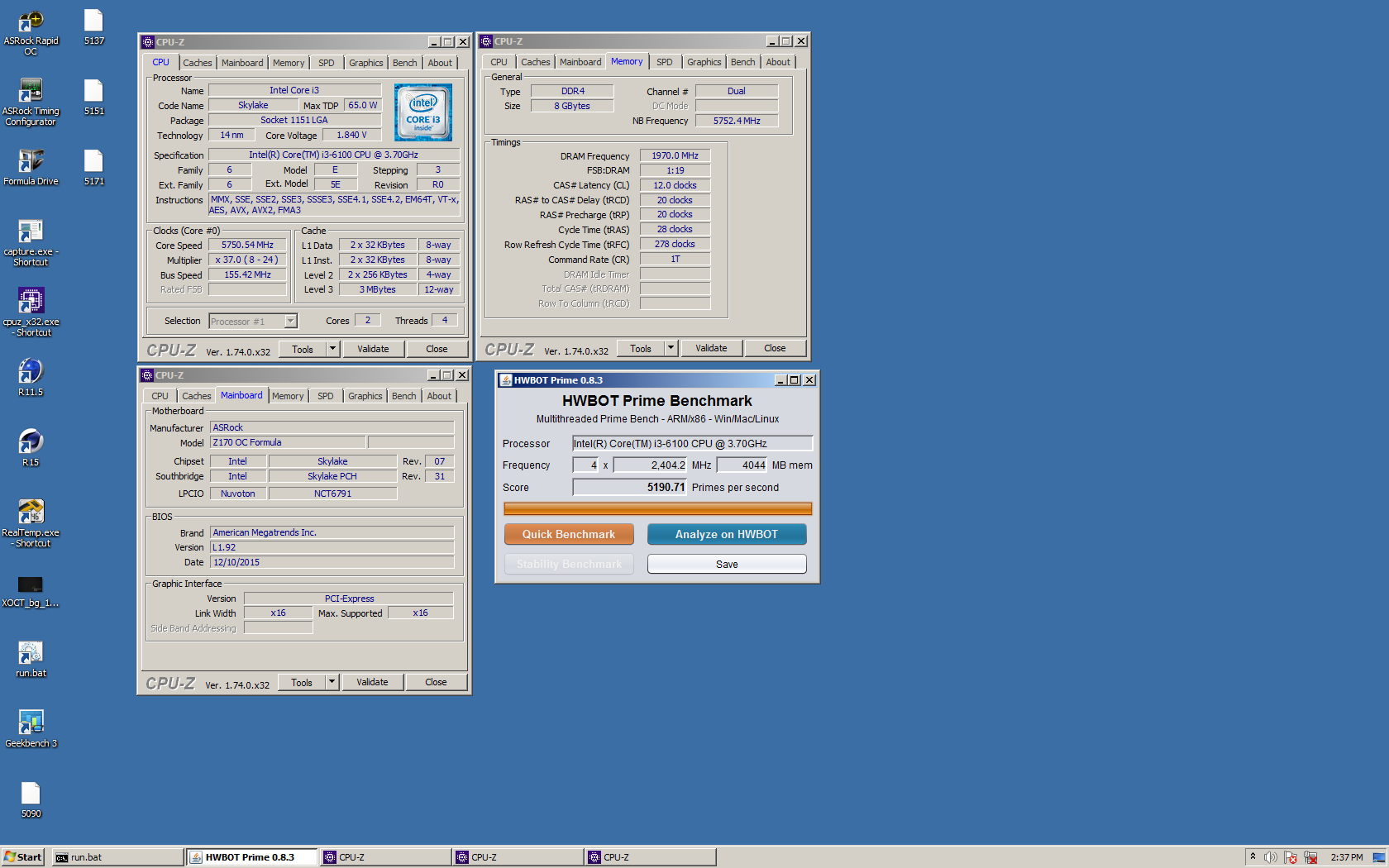Click the network error icon in system tray
The height and width of the screenshot is (868, 1389).
pyautogui.click(x=1310, y=857)
